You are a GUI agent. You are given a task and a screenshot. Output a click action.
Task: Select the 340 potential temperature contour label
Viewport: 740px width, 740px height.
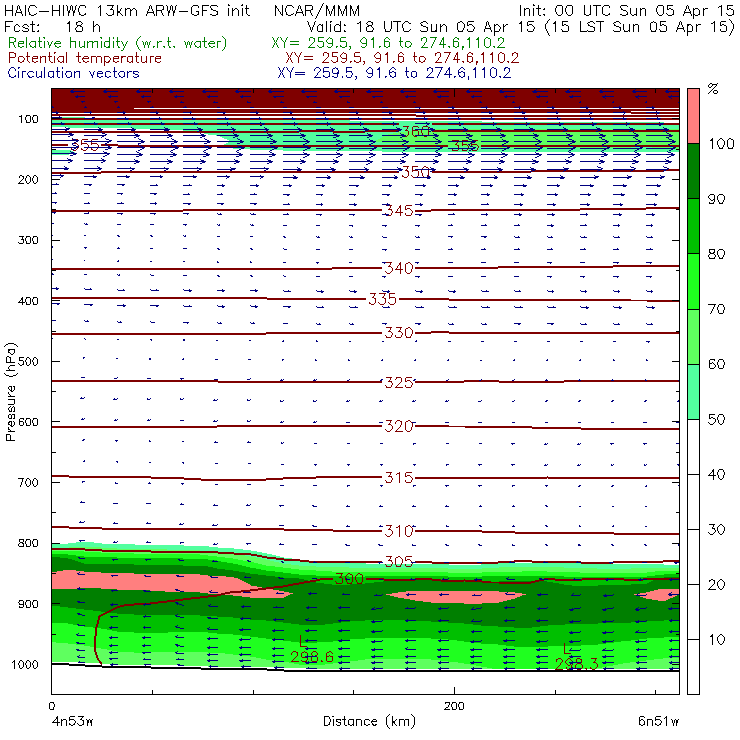point(399,268)
